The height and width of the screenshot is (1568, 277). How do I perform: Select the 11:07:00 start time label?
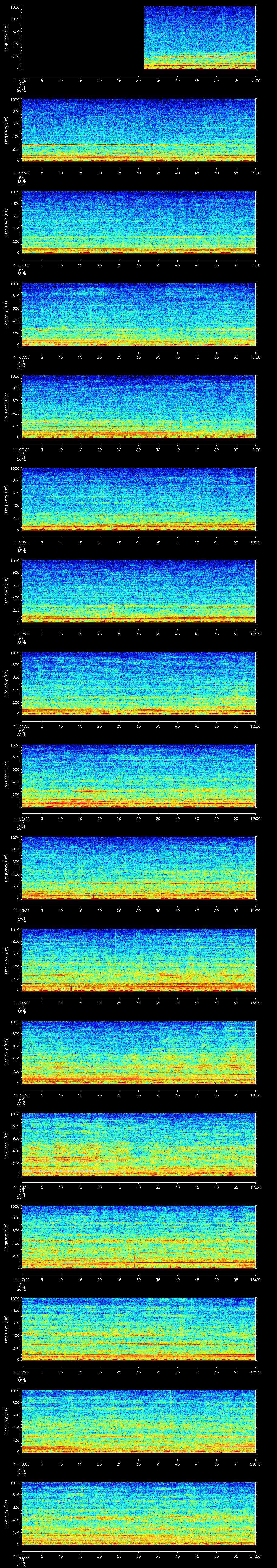coord(21,357)
